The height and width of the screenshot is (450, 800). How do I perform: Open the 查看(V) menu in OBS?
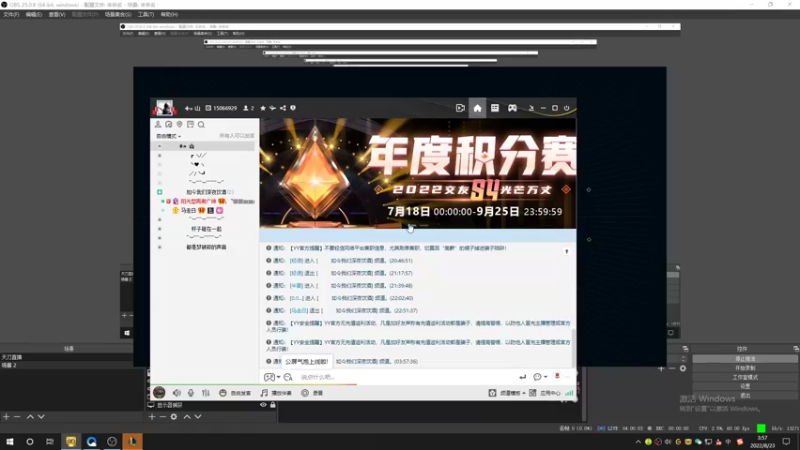pyautogui.click(x=57, y=15)
